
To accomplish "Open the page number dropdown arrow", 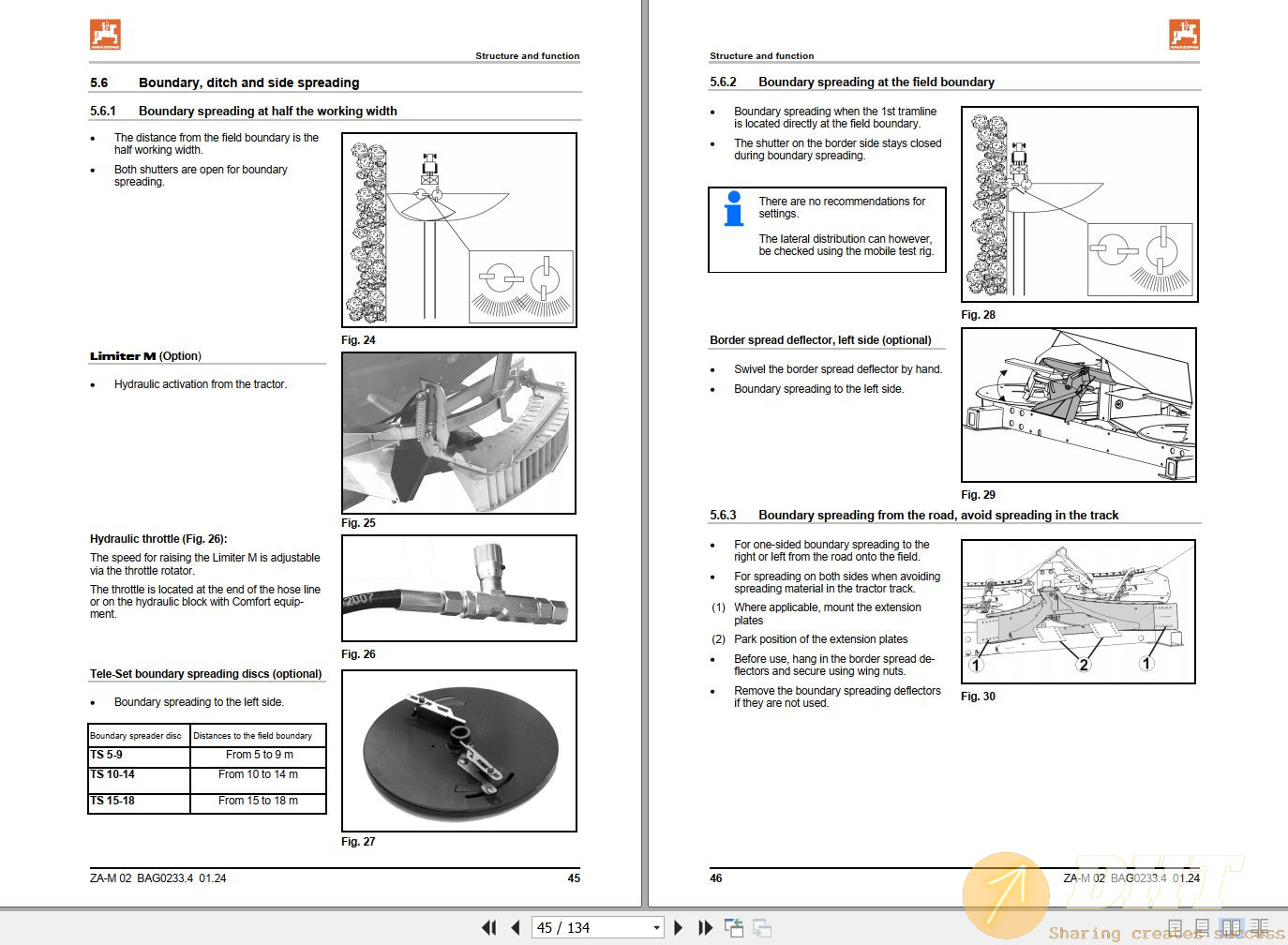I will click(656, 928).
